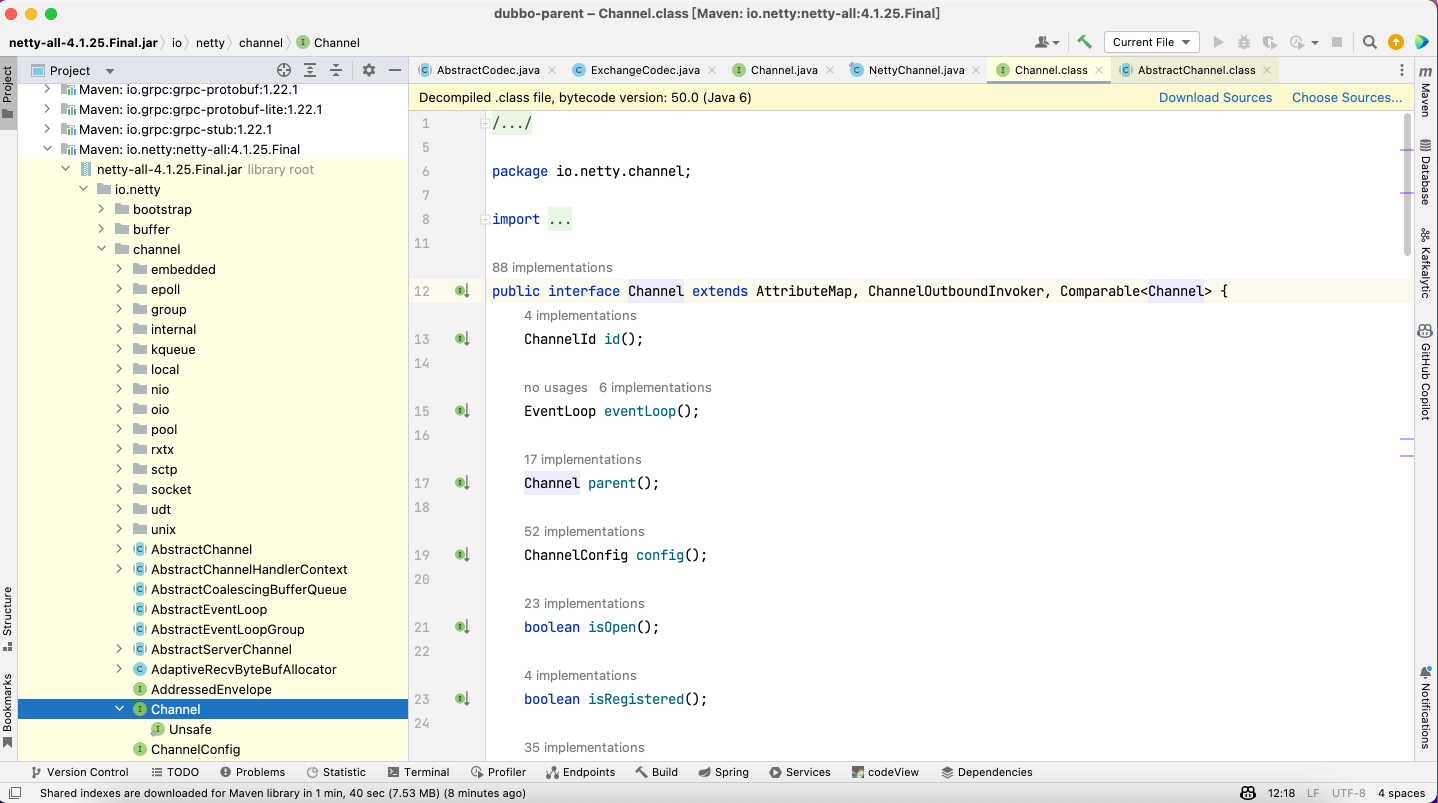The image size is (1438, 803).
Task: Click the Choose Sources link
Action: (x=1347, y=97)
